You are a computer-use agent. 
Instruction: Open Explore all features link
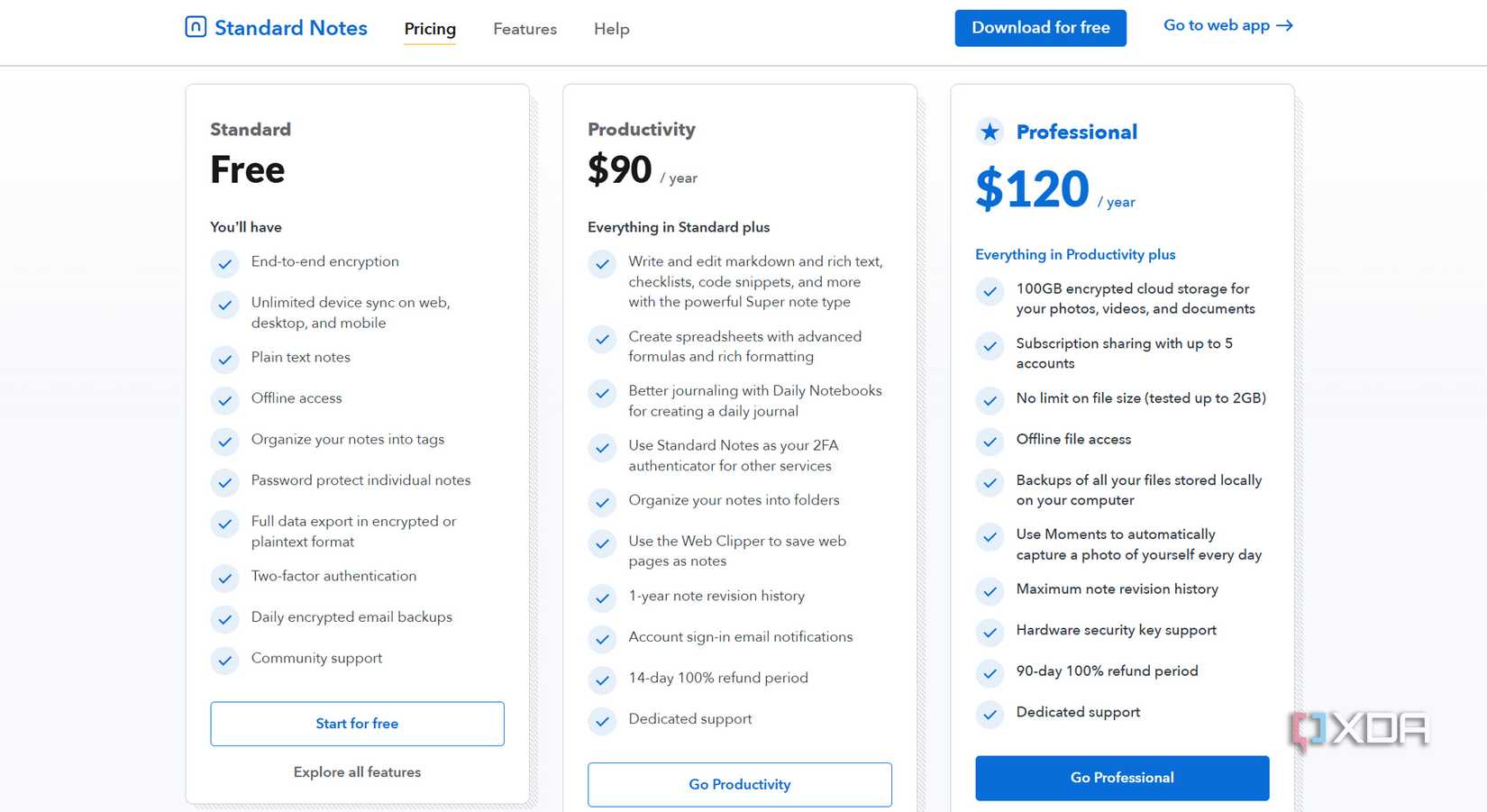pyautogui.click(x=357, y=772)
